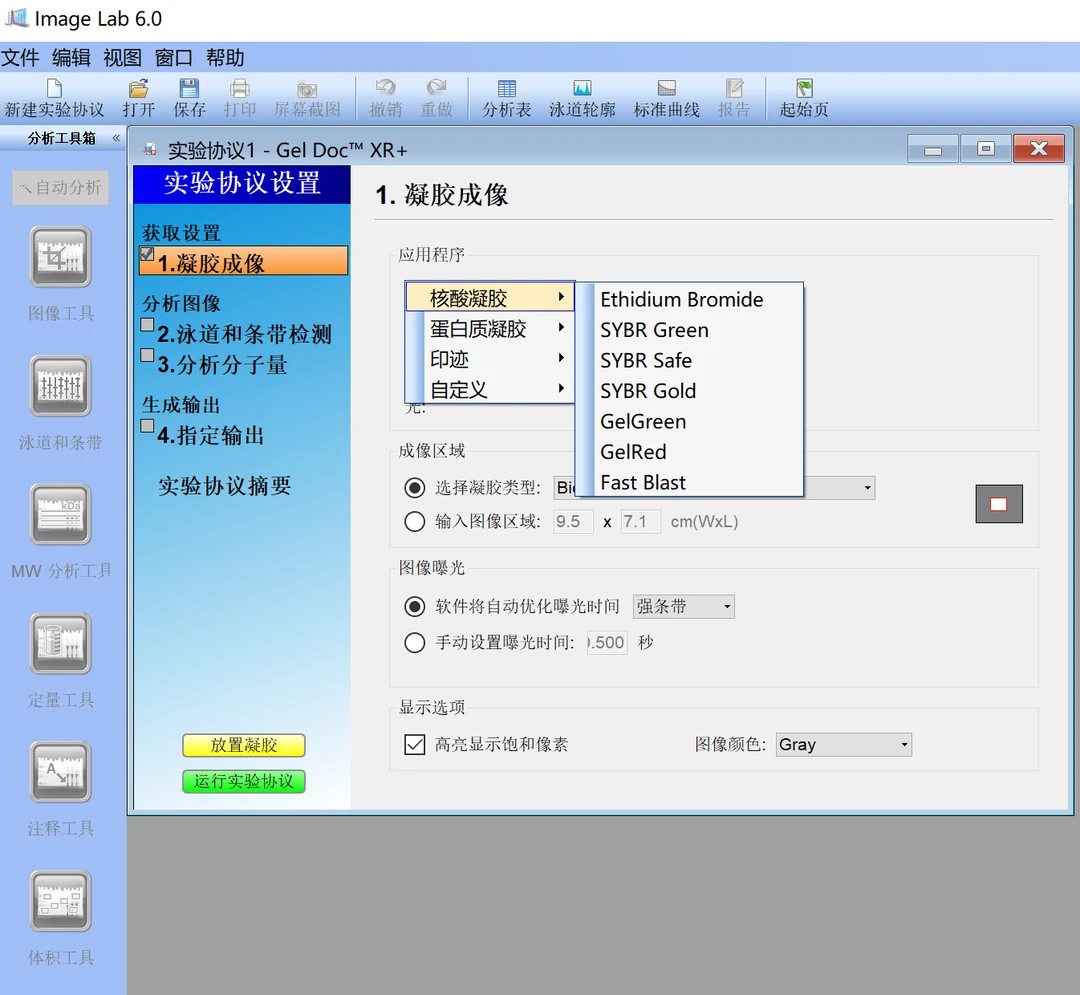Open the 分析表 table icon

[506, 89]
